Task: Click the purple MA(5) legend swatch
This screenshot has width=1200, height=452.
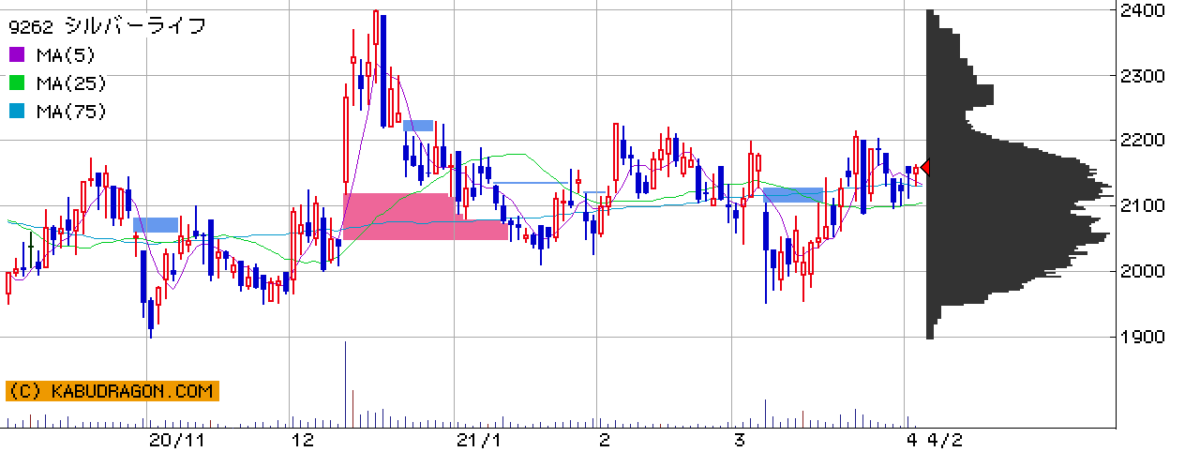Action: pos(18,55)
